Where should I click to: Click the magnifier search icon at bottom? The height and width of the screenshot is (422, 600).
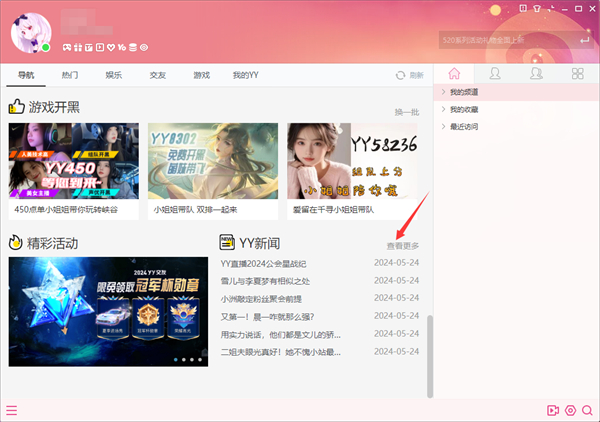pos(587,411)
